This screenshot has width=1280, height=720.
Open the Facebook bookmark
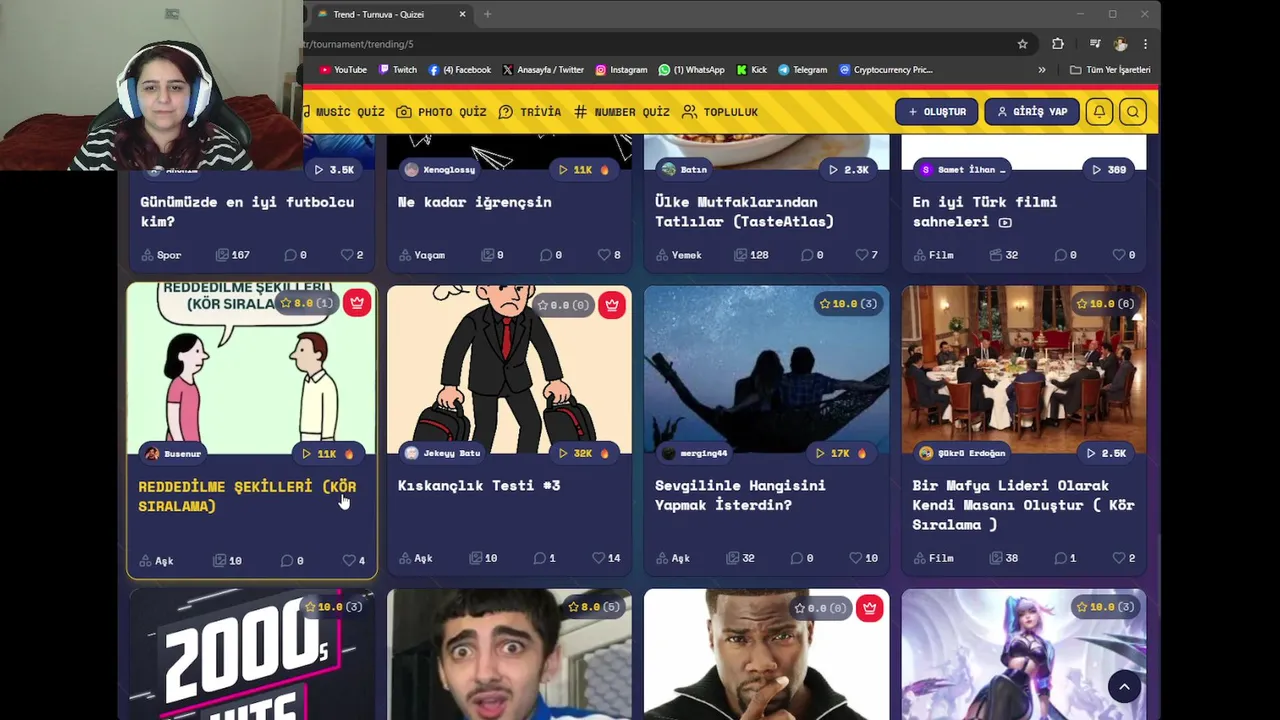459,70
